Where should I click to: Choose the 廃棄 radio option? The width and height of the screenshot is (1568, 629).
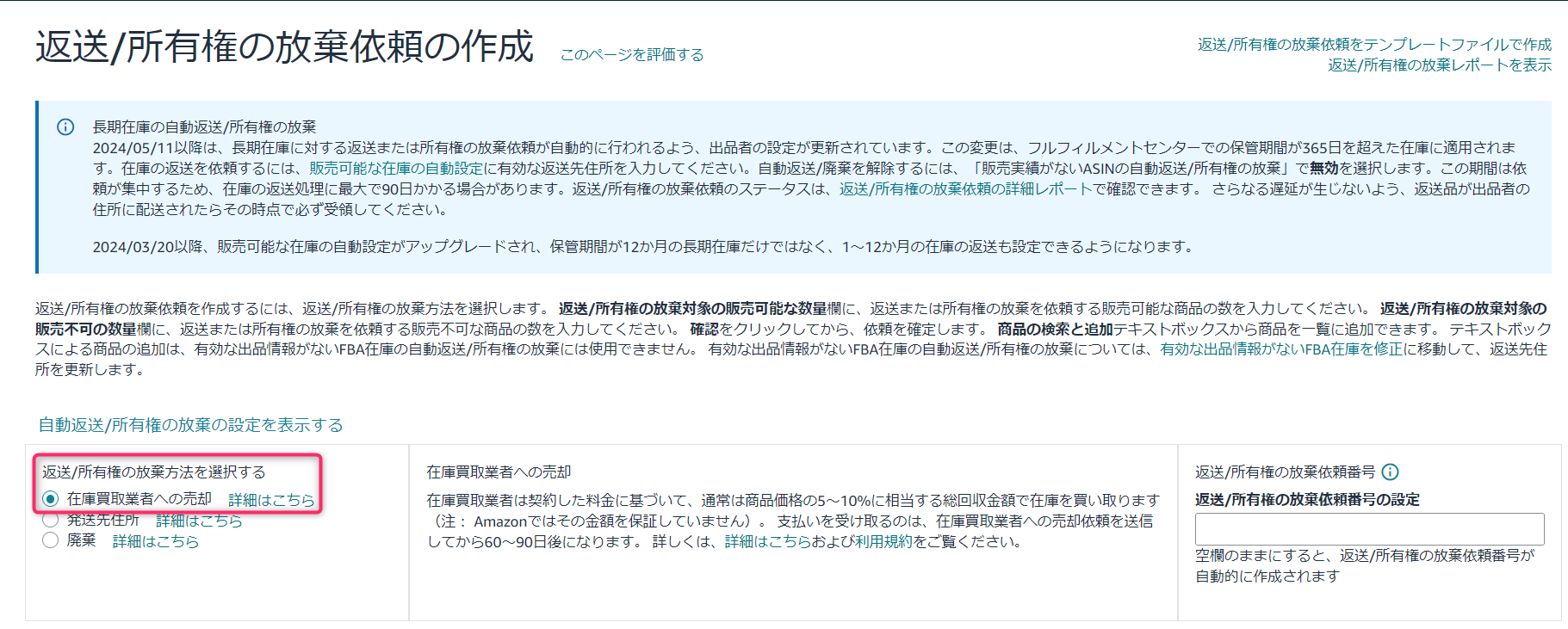click(x=51, y=540)
